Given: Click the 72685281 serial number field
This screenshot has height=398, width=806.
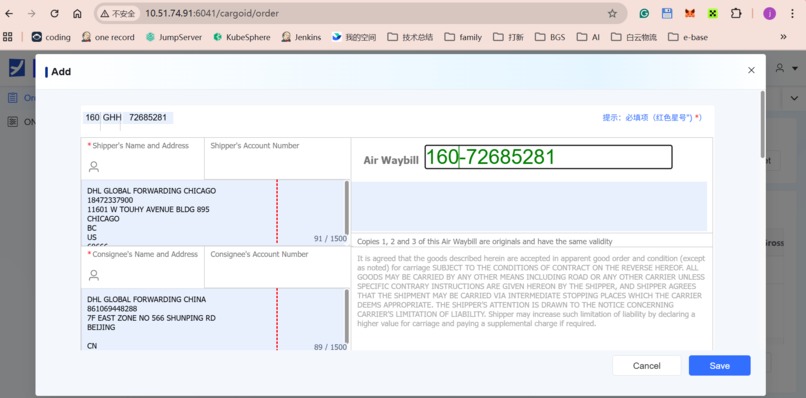Looking at the screenshot, I should click(148, 118).
